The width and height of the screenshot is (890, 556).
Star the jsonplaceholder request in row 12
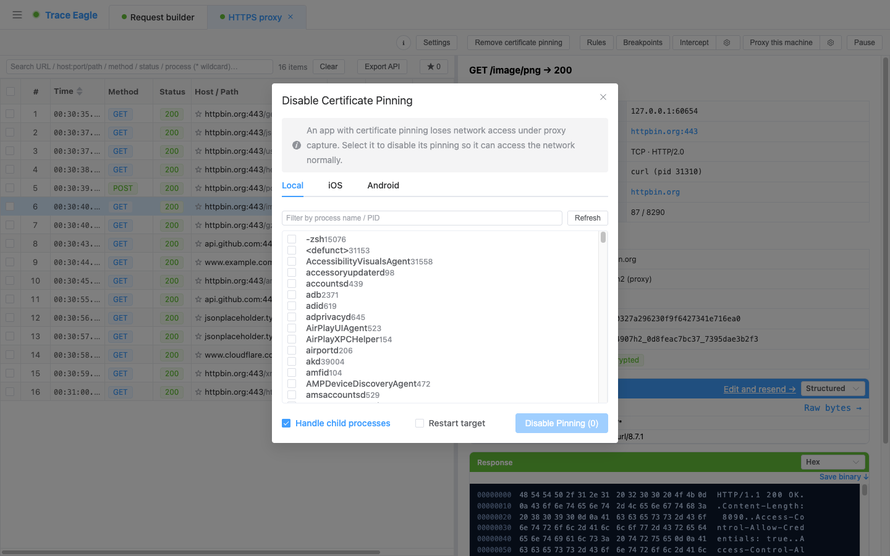point(198,318)
